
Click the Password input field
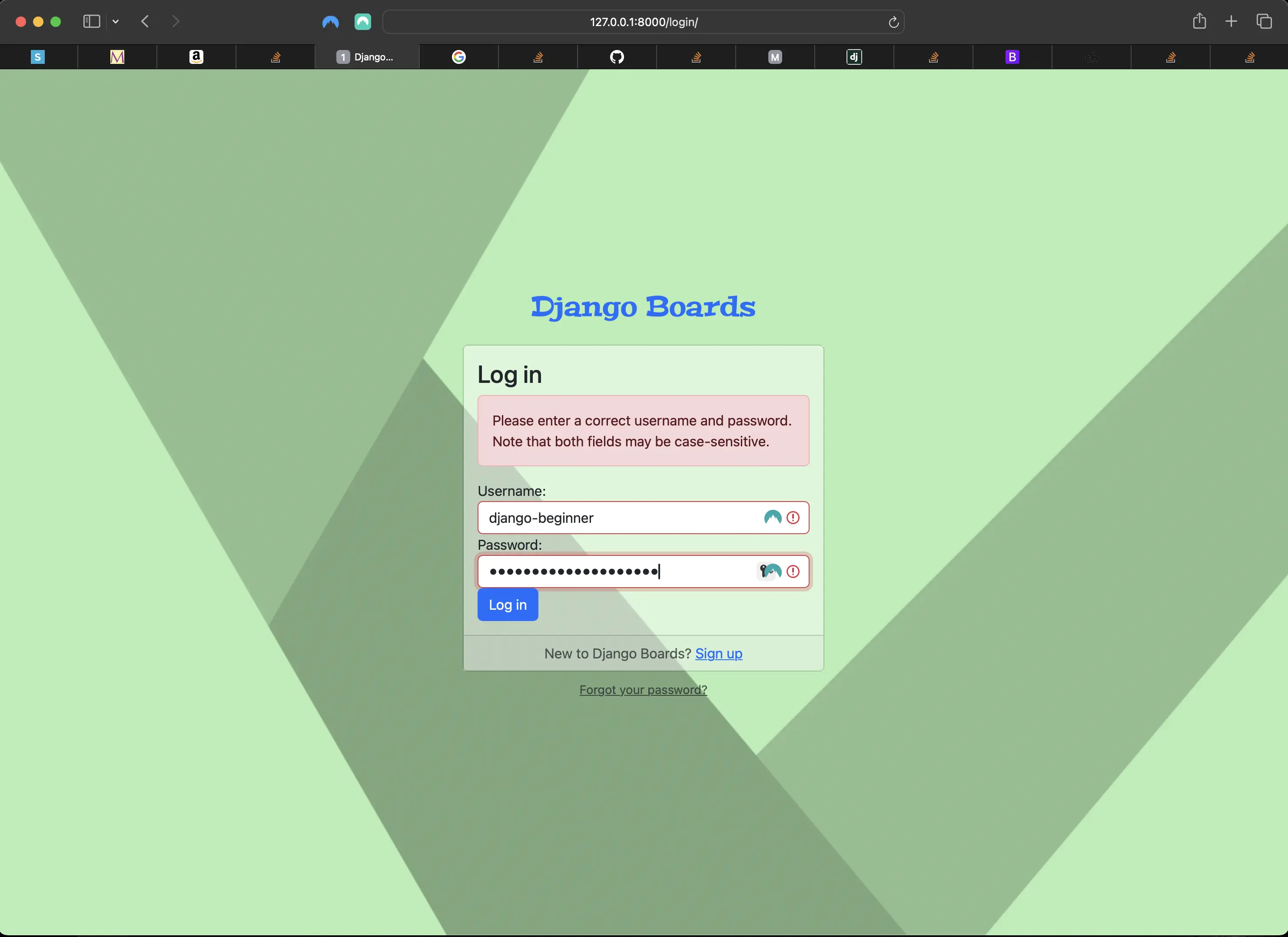pos(644,572)
